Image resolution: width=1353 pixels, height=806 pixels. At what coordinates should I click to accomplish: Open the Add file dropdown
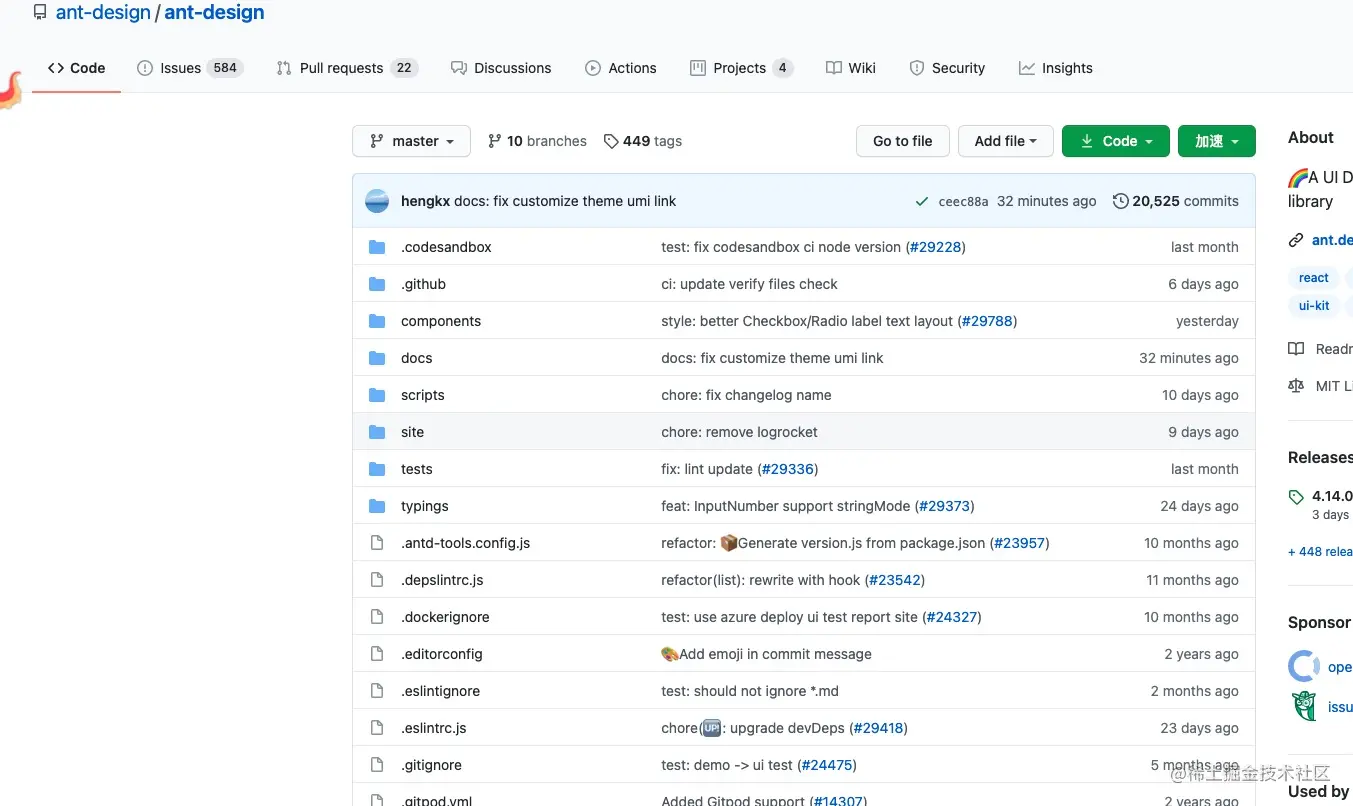point(1005,141)
